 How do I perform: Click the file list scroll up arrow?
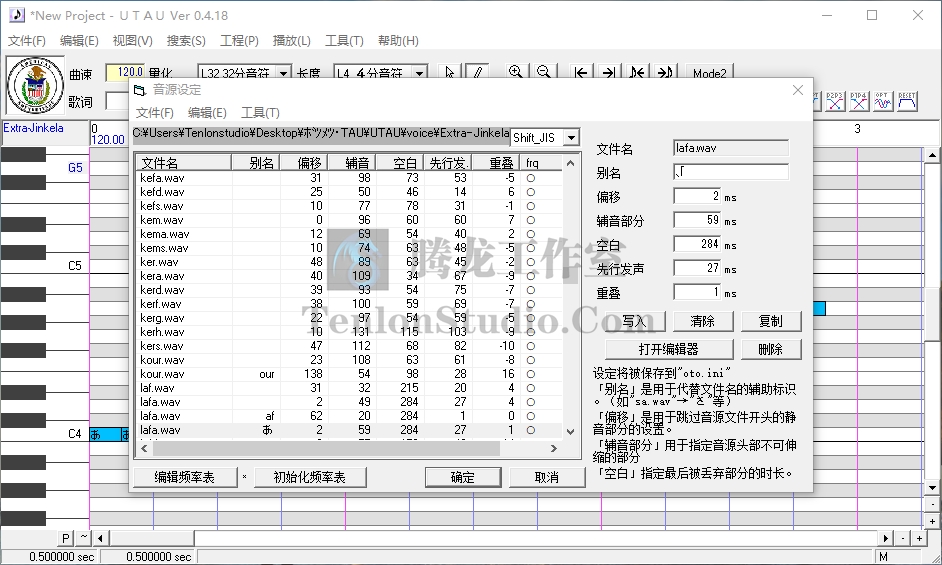(570, 163)
